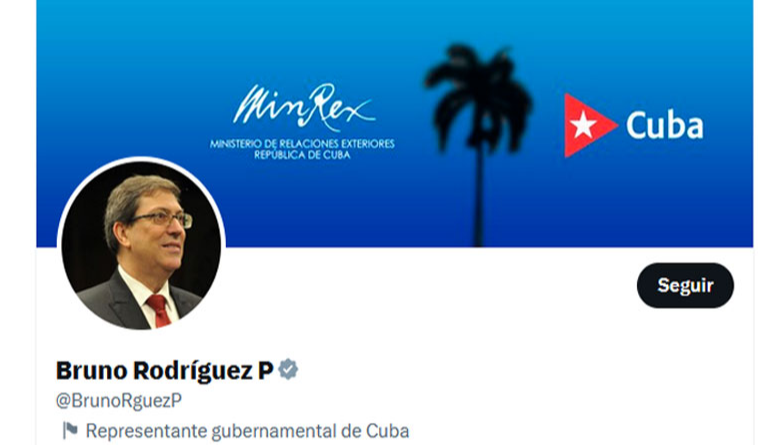The width and height of the screenshot is (778, 445).
Task: Open the circular profile photo
Action: click(x=141, y=245)
